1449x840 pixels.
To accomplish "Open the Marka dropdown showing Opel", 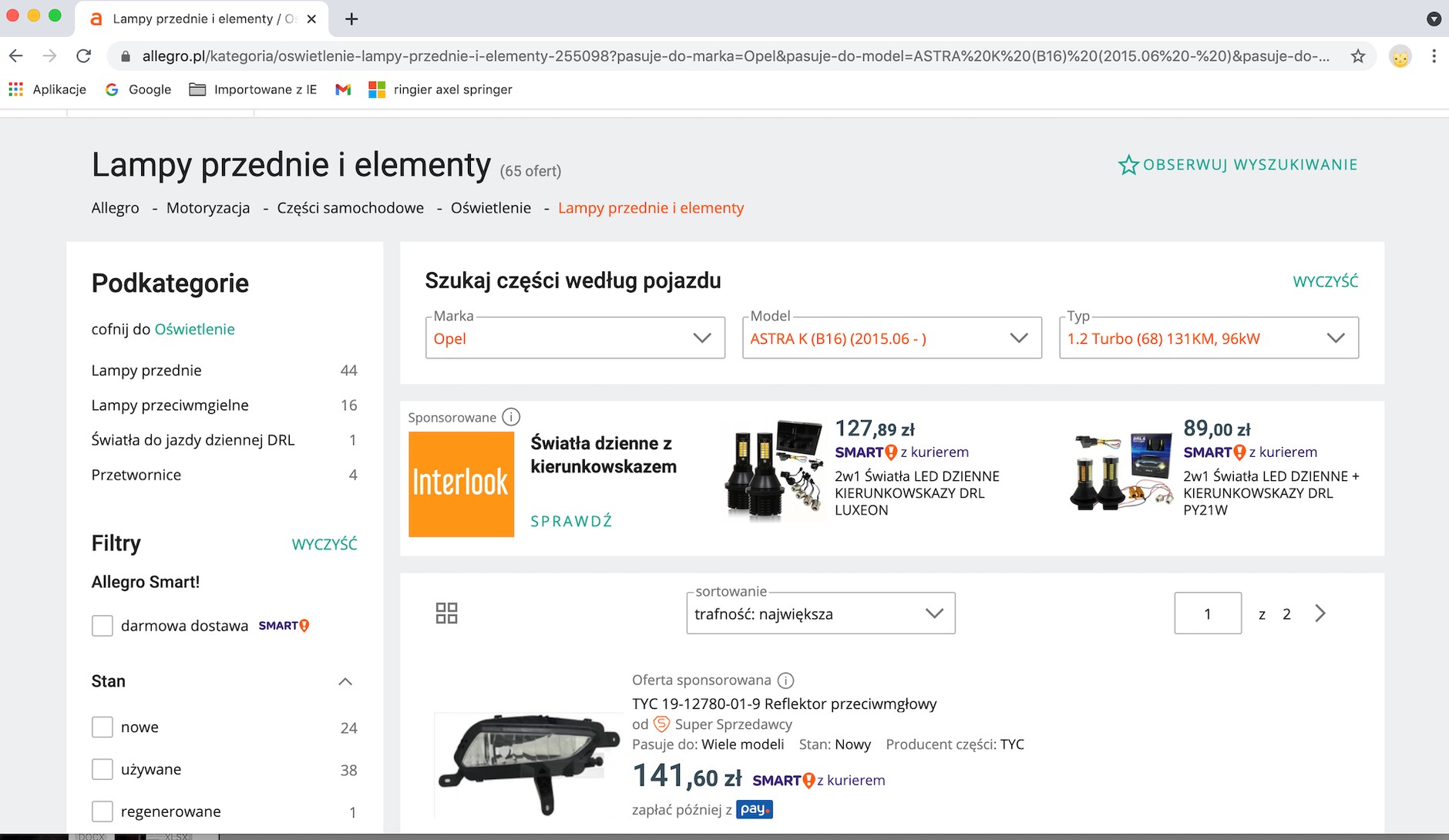I will pyautogui.click(x=574, y=338).
